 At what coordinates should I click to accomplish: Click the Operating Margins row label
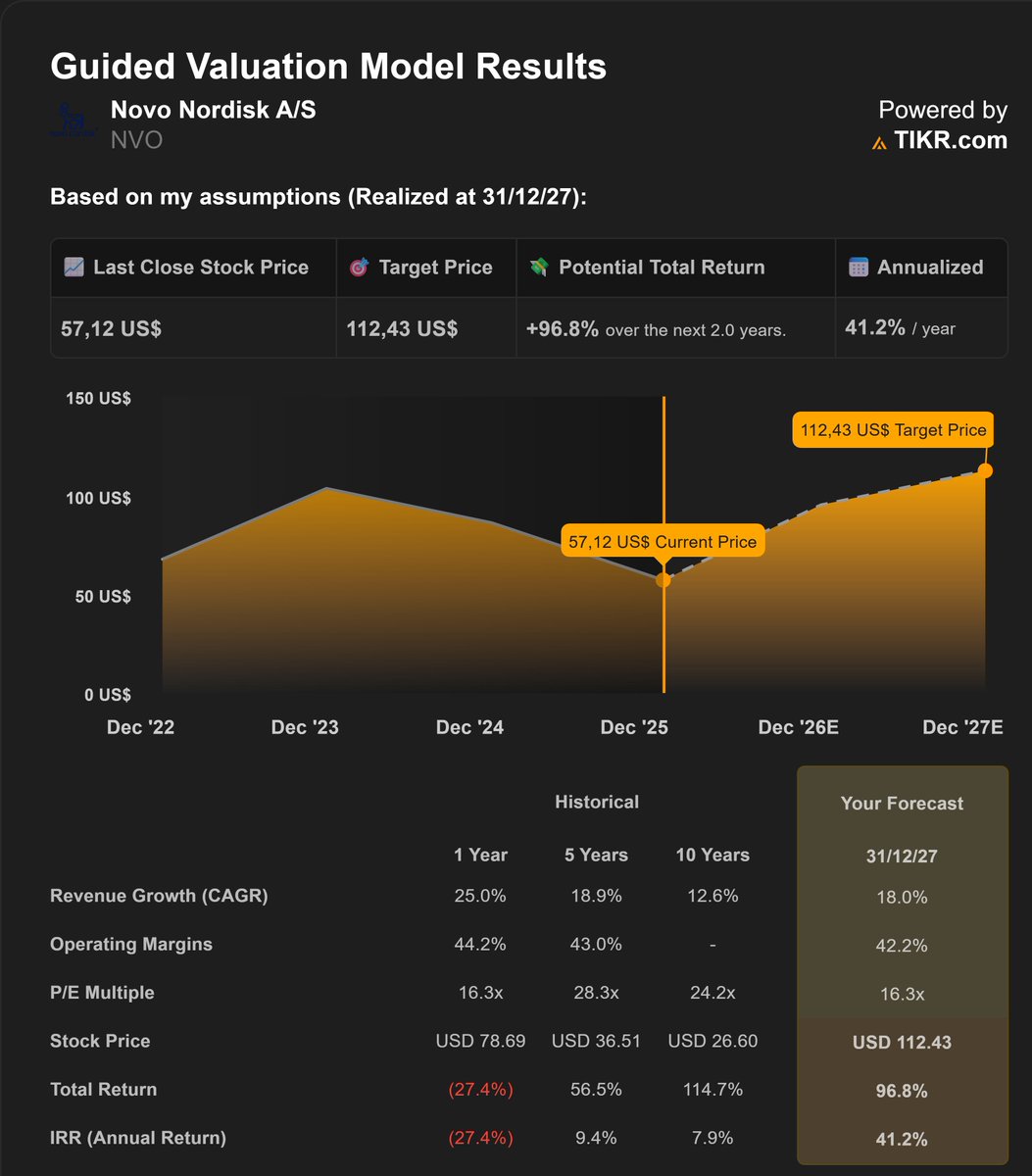pyautogui.click(x=131, y=944)
